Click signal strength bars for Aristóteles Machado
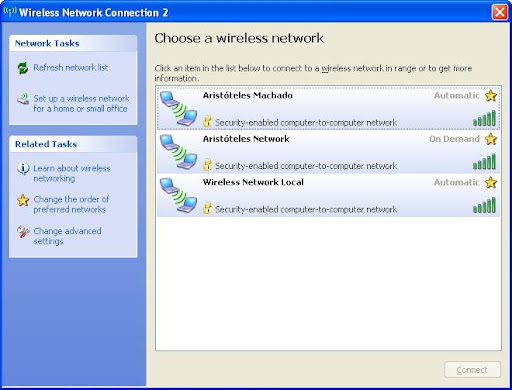 tap(484, 118)
